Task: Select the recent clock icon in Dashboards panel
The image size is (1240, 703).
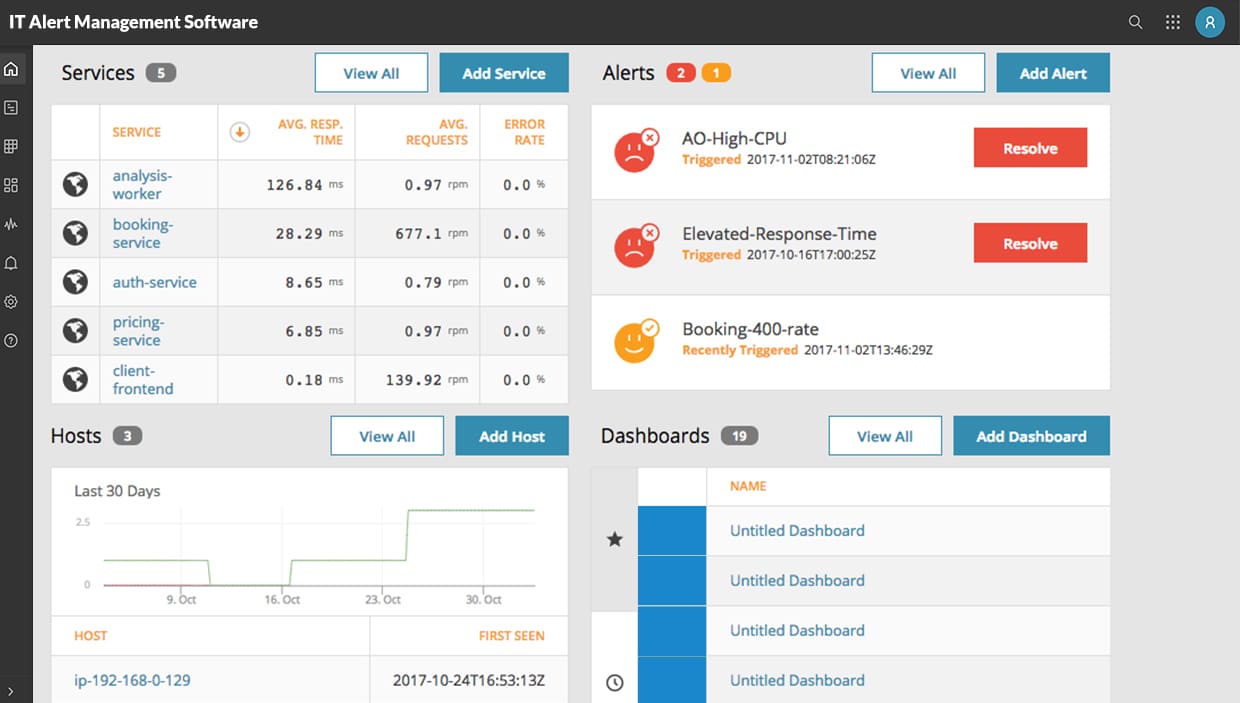Action: point(614,682)
